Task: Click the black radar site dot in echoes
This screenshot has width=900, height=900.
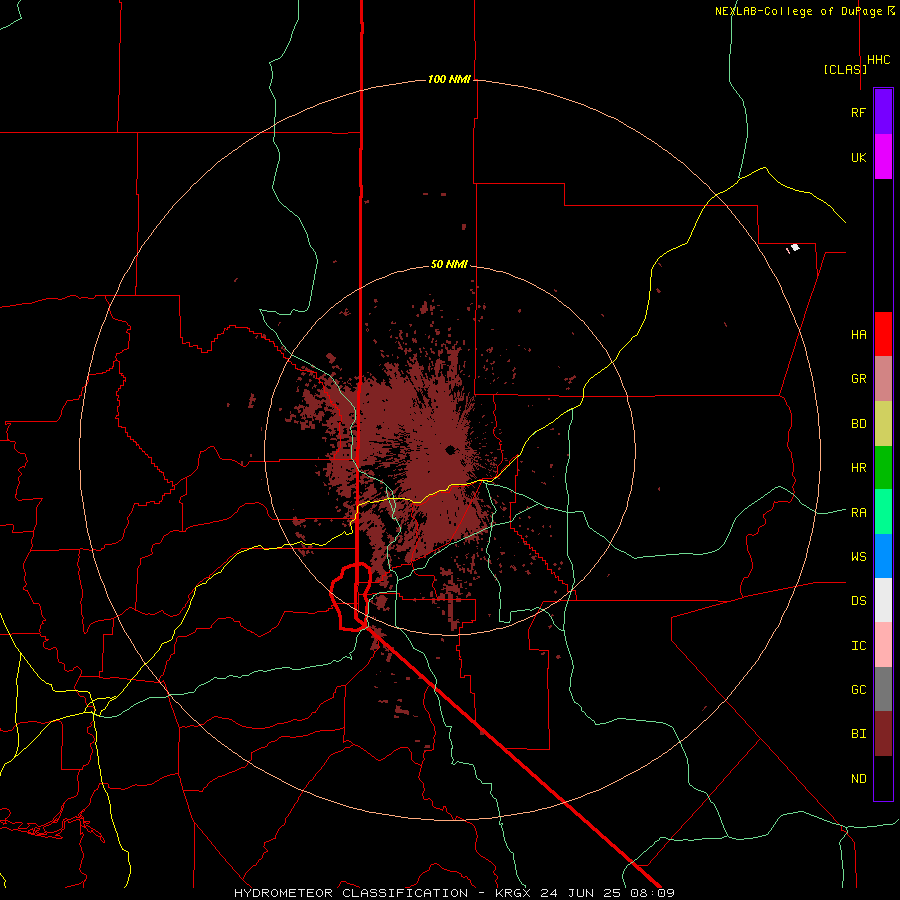Action: pos(450,449)
